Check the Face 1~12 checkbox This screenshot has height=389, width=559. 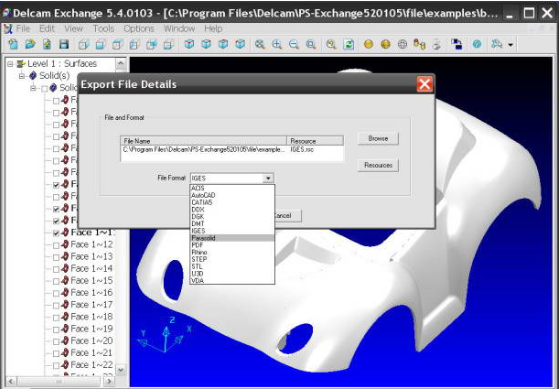[56, 245]
